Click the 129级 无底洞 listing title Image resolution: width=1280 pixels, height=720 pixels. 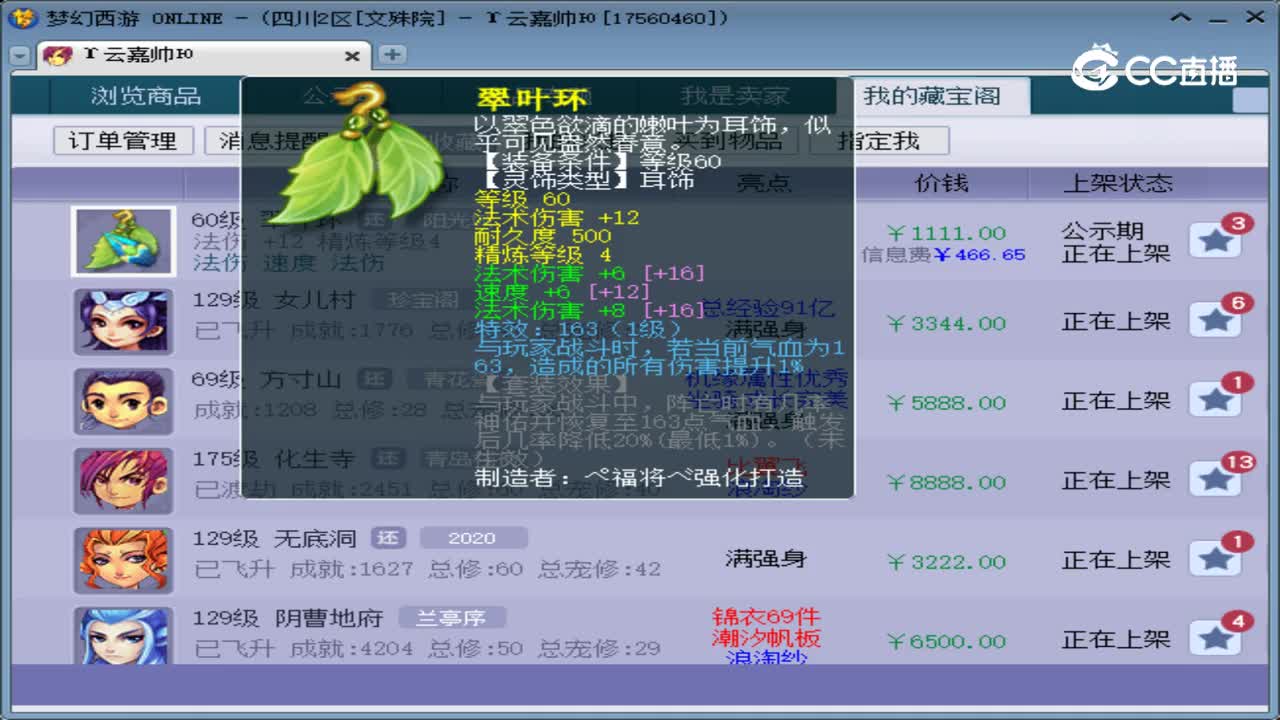click(274, 539)
